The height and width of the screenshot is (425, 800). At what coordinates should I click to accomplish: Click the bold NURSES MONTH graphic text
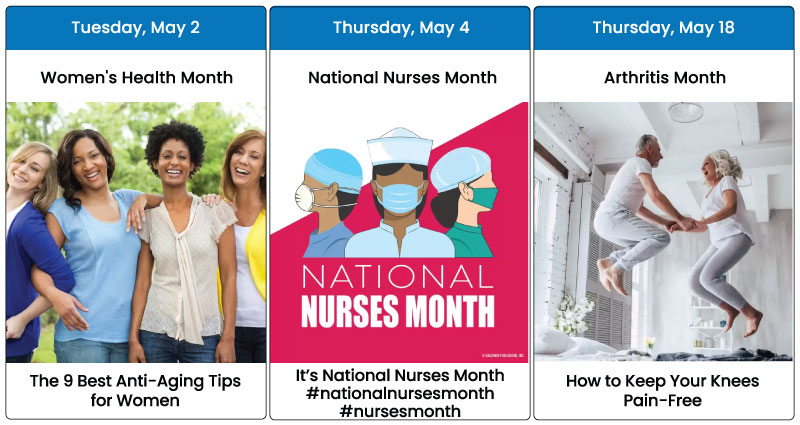tap(398, 311)
